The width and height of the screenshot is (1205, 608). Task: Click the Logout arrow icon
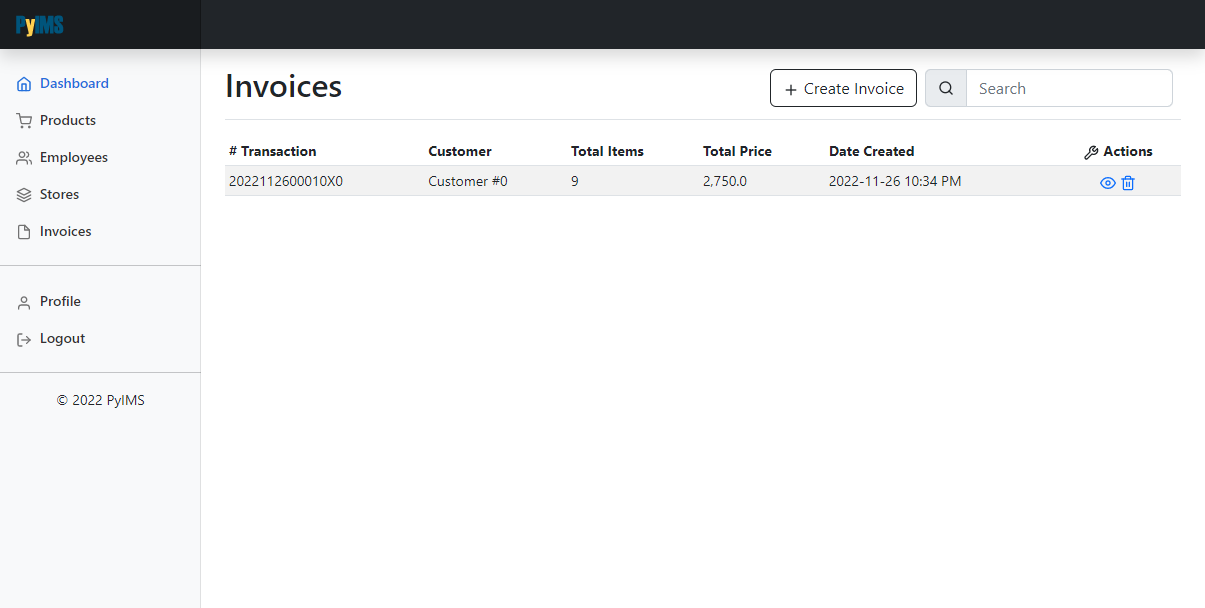(x=24, y=339)
